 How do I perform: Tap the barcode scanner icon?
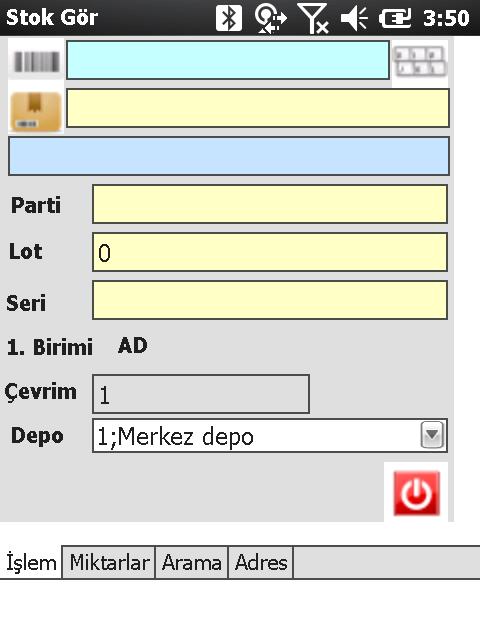[x=36, y=62]
